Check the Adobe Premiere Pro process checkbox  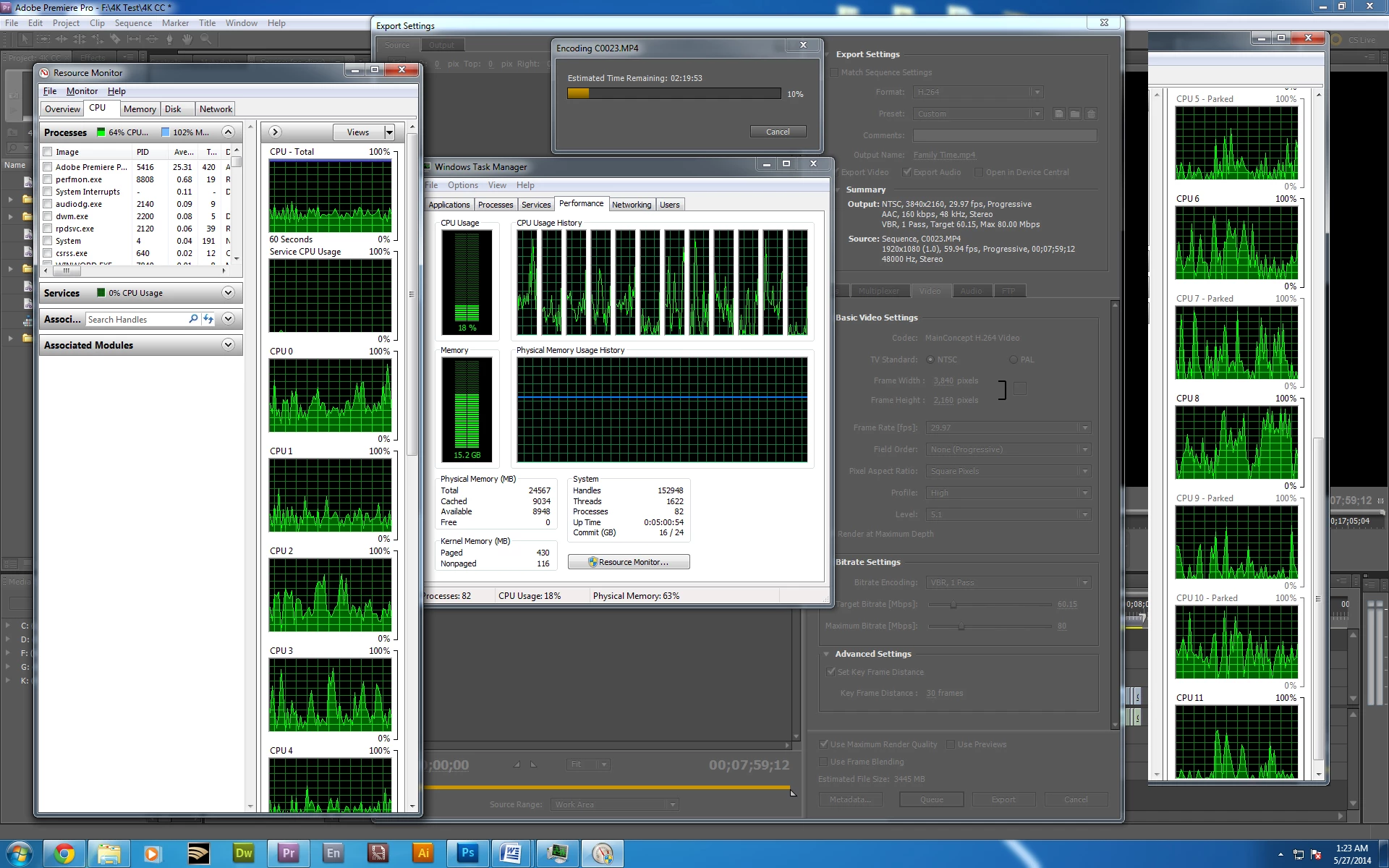48,167
